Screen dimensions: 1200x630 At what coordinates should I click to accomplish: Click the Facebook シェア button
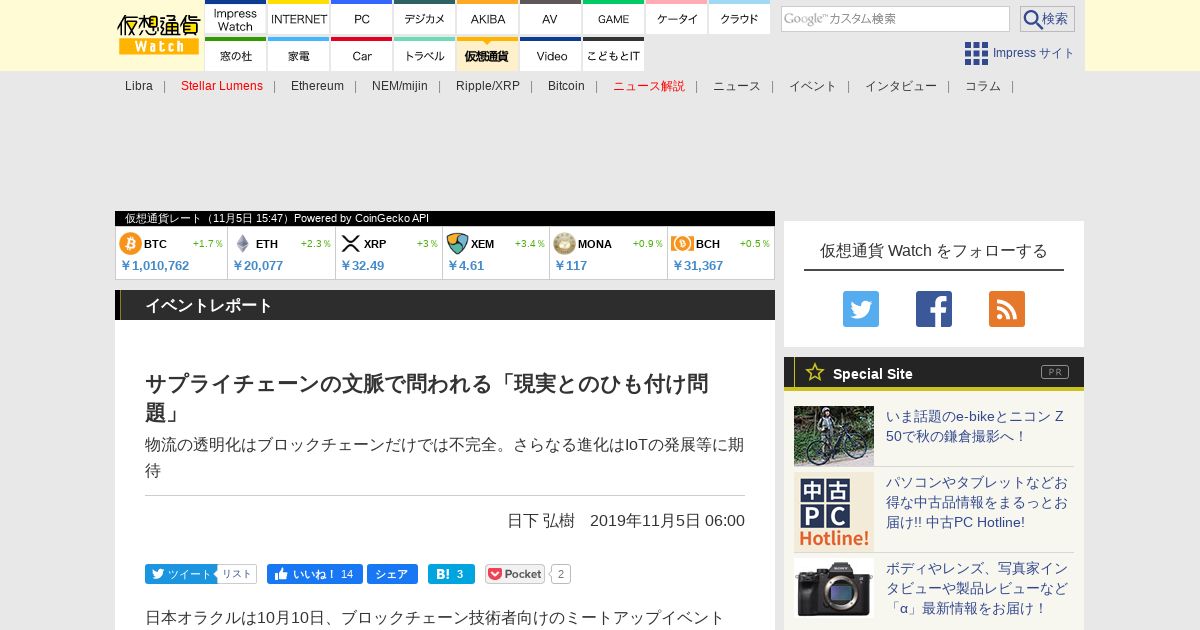392,574
